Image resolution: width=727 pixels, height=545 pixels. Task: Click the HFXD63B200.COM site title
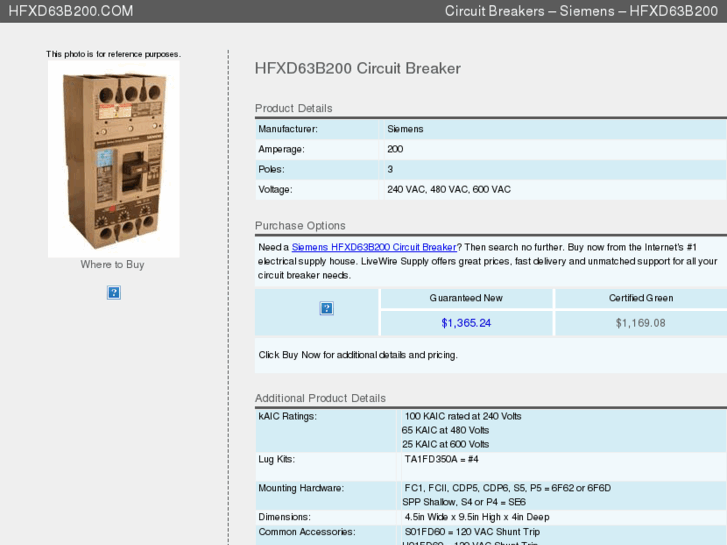click(70, 11)
